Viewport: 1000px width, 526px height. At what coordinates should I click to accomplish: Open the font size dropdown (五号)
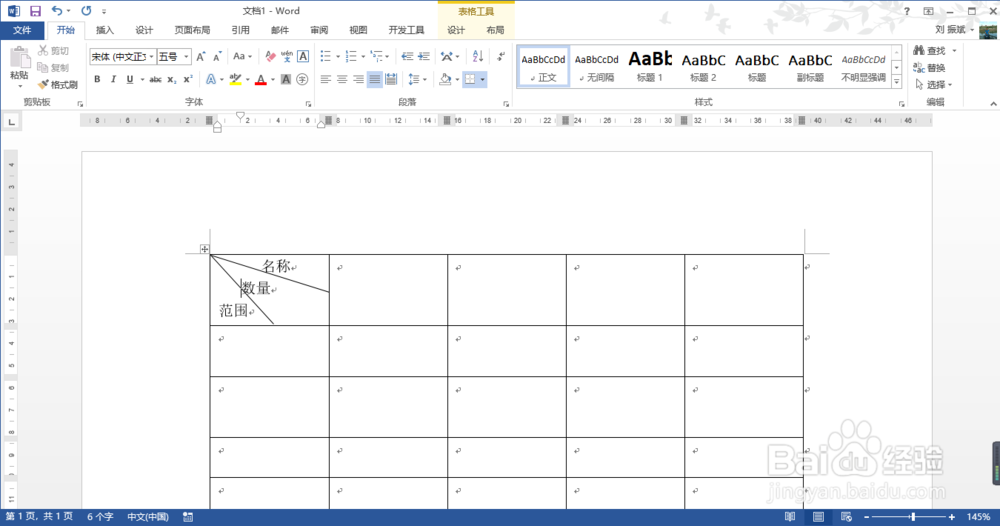click(186, 57)
